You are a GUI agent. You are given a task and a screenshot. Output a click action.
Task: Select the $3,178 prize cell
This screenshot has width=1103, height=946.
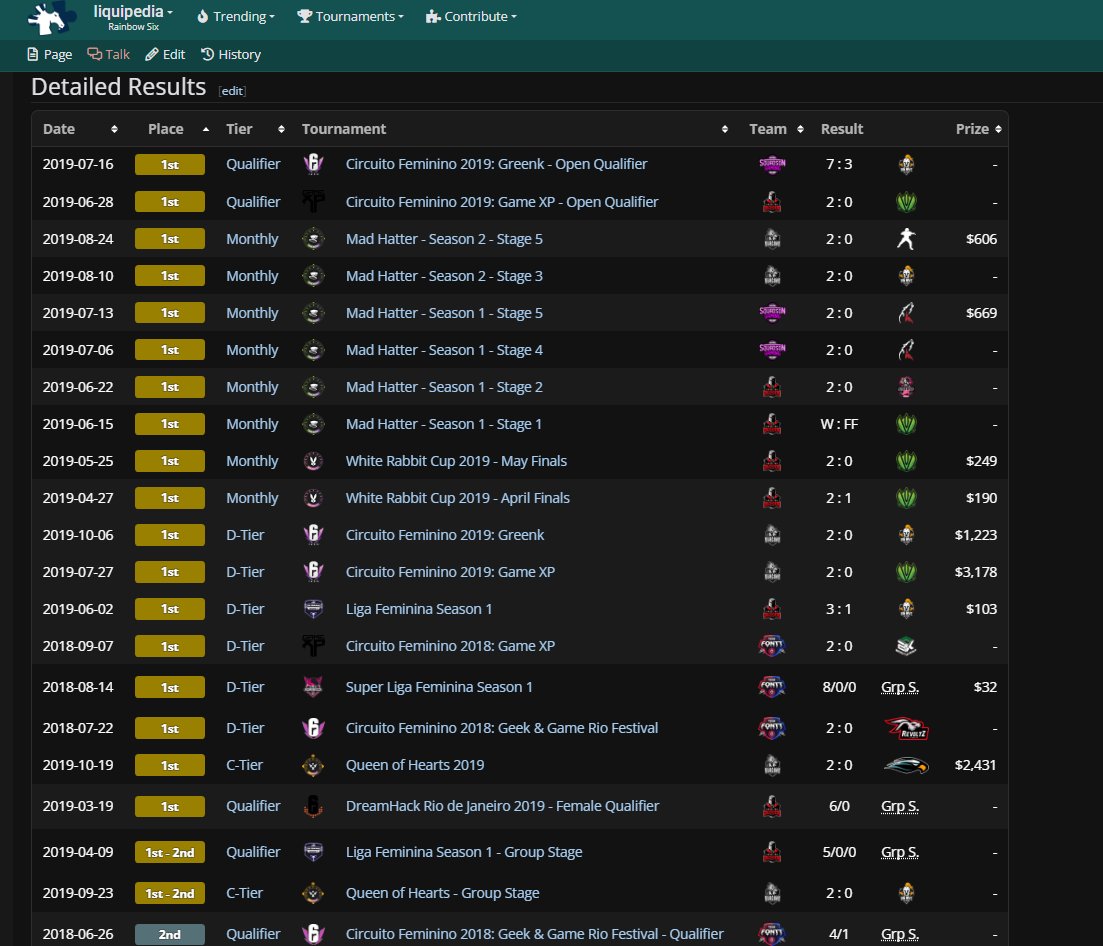[975, 573]
